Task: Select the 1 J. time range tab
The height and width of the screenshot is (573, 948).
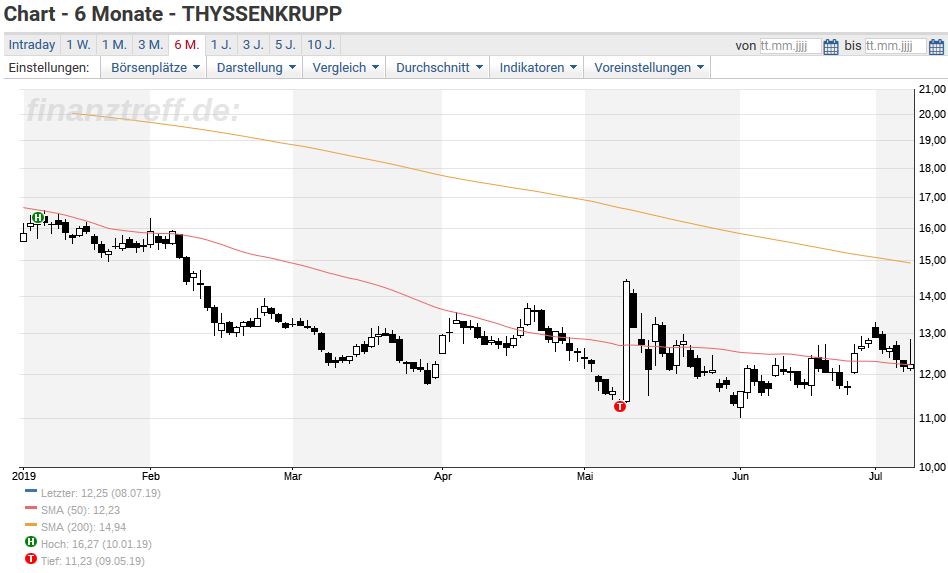Action: click(221, 45)
